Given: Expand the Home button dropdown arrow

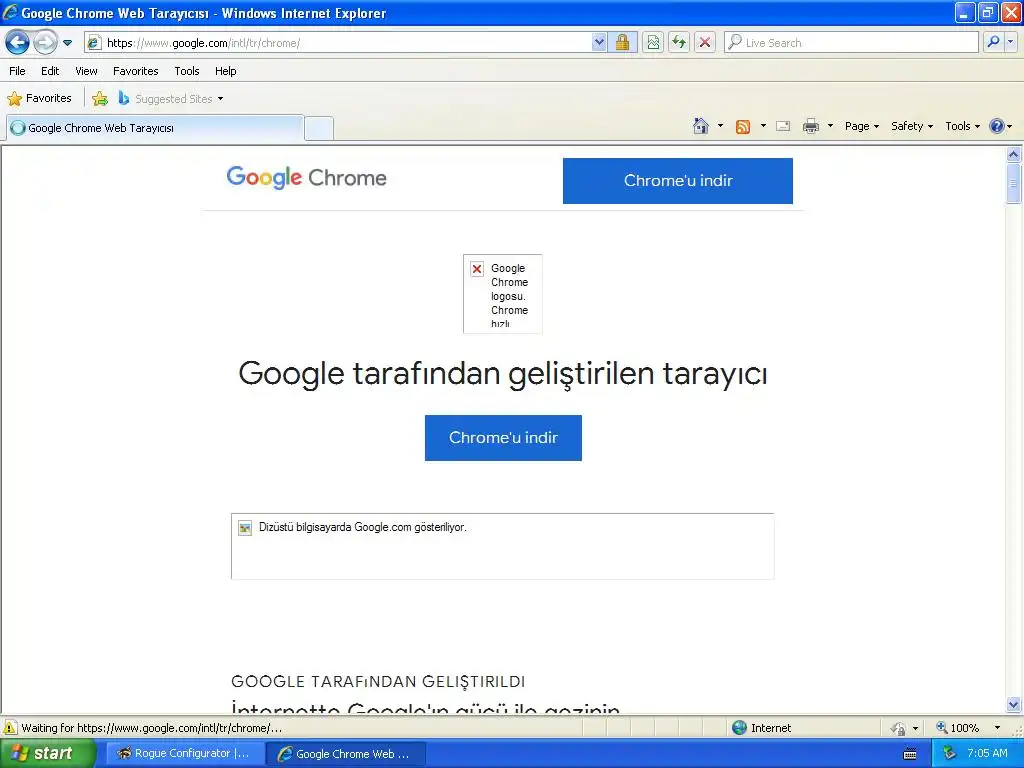Looking at the screenshot, I should click(720, 126).
